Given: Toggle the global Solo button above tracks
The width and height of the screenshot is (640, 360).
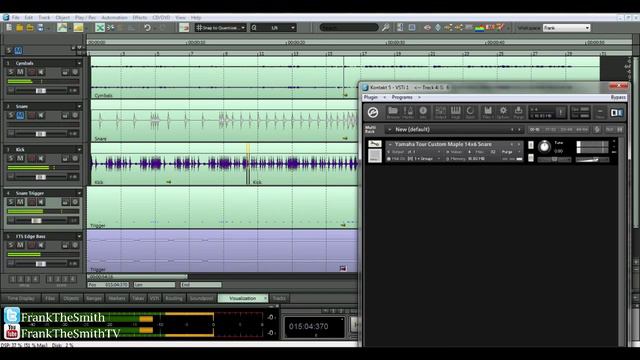Looking at the screenshot, I should (9, 51).
